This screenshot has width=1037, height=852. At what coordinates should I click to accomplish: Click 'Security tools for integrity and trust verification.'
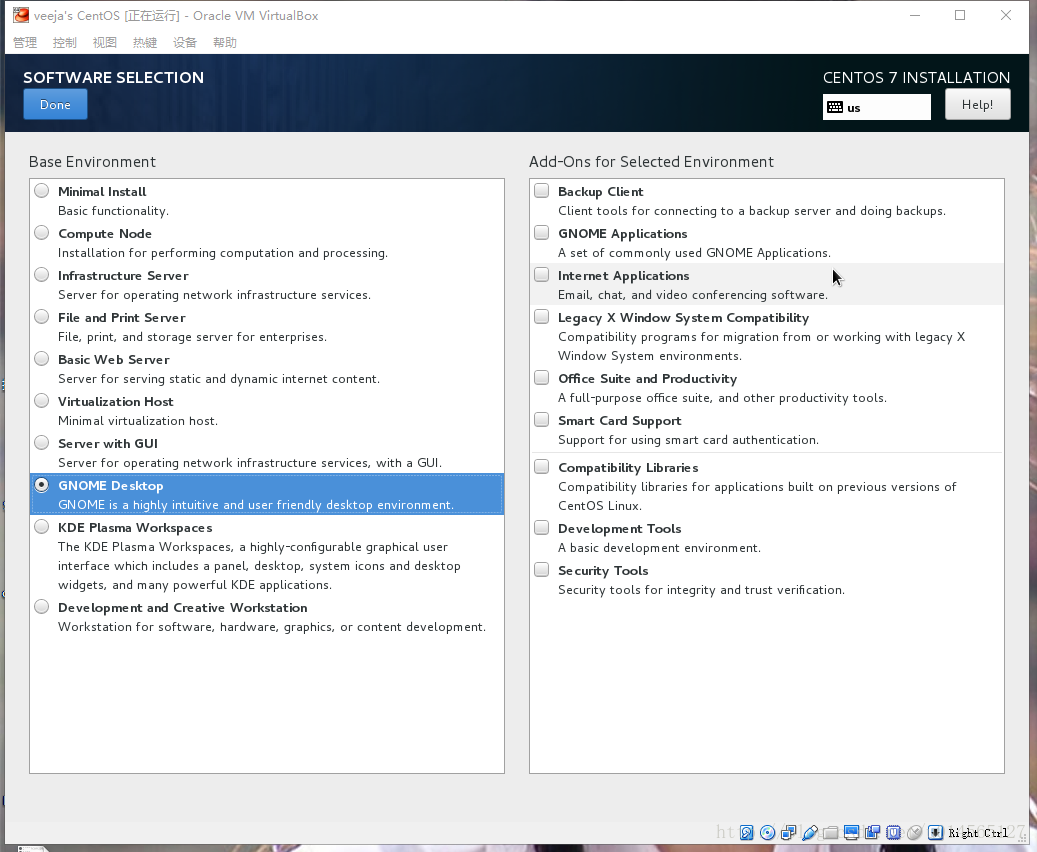[x=701, y=590]
